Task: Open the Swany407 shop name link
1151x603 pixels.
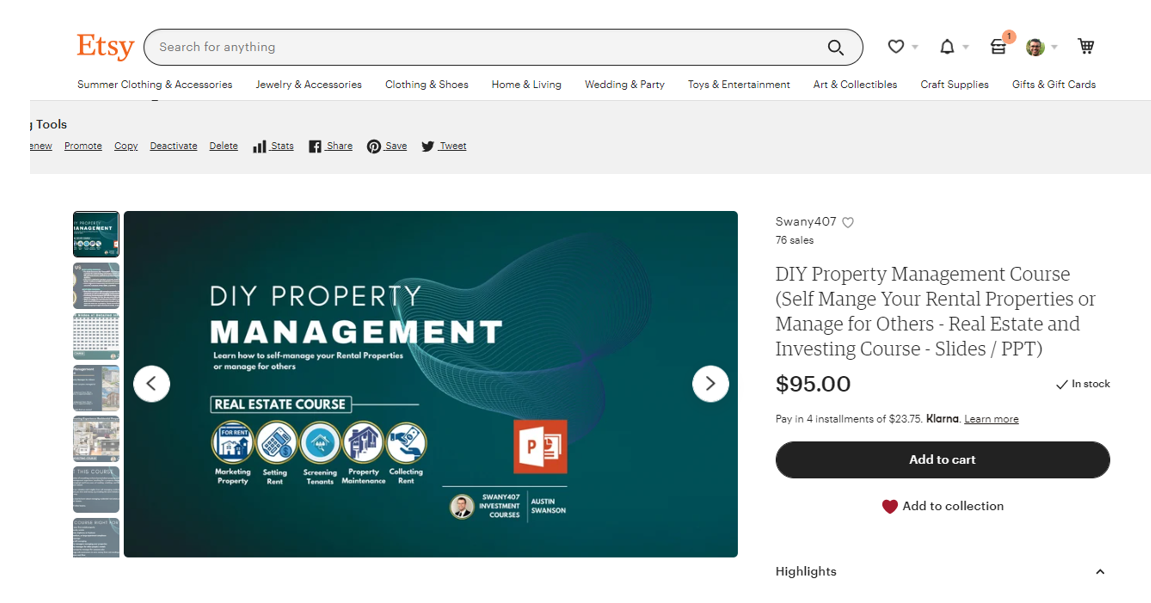Action: 805,222
